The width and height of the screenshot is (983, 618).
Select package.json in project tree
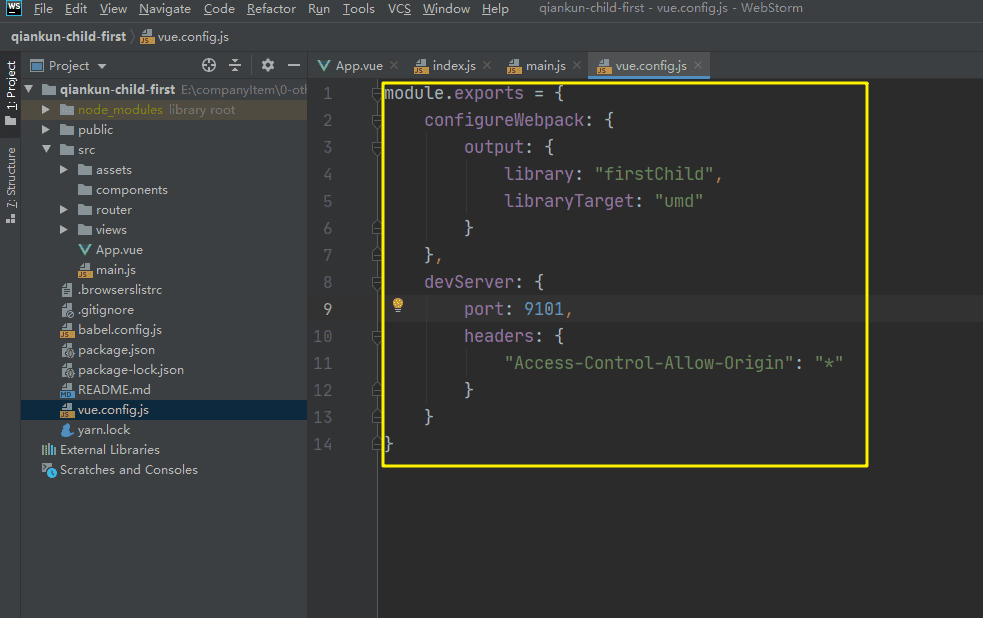click(x=116, y=350)
